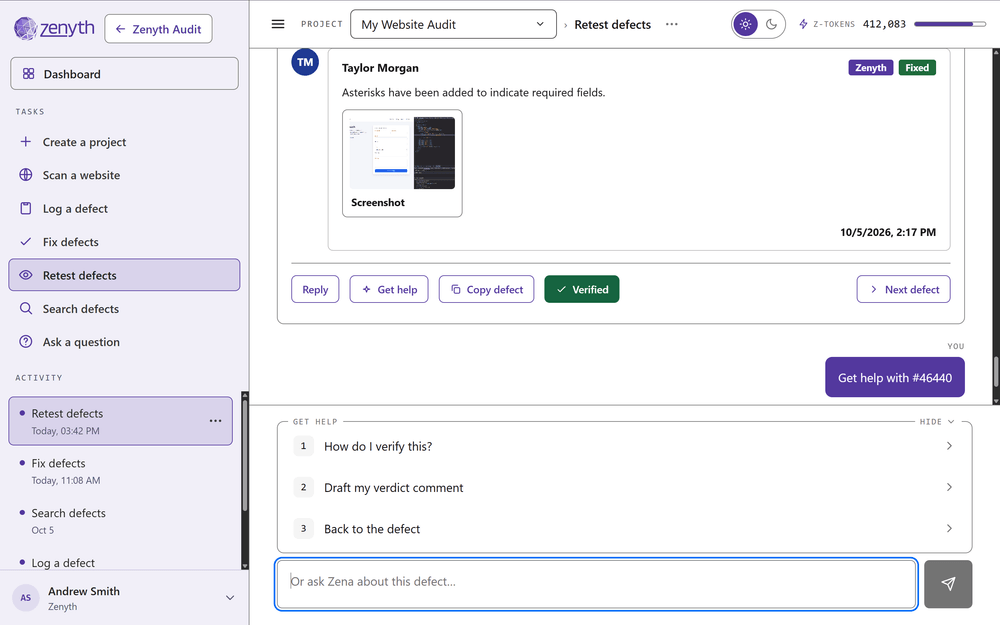
Task: Open Search defects activity from Oct 5
Action: click(121, 520)
